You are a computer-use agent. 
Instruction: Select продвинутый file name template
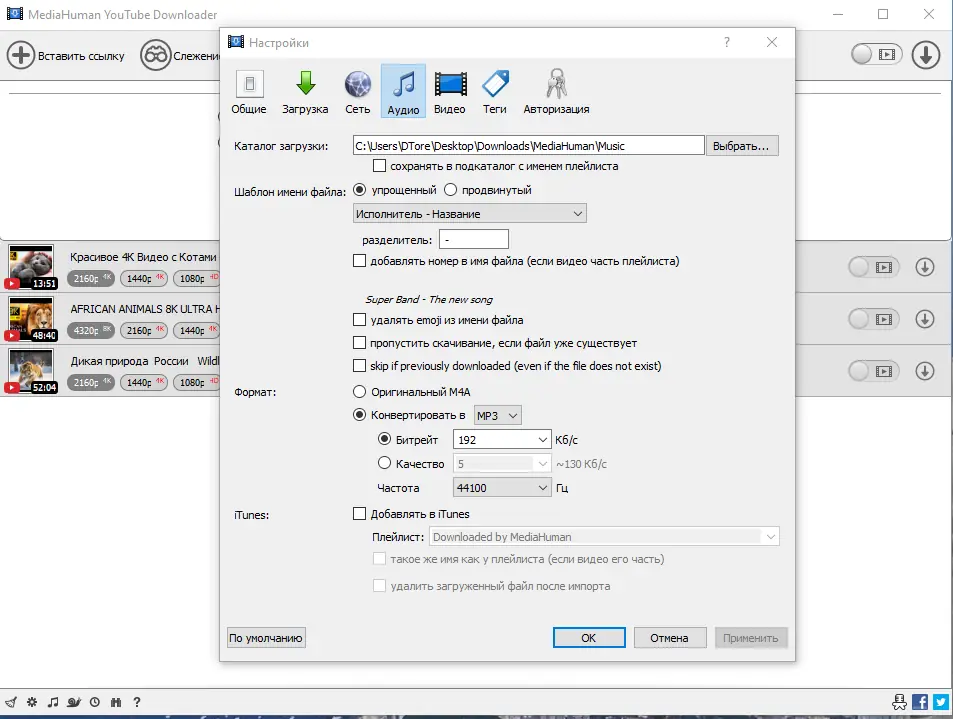tap(450, 190)
